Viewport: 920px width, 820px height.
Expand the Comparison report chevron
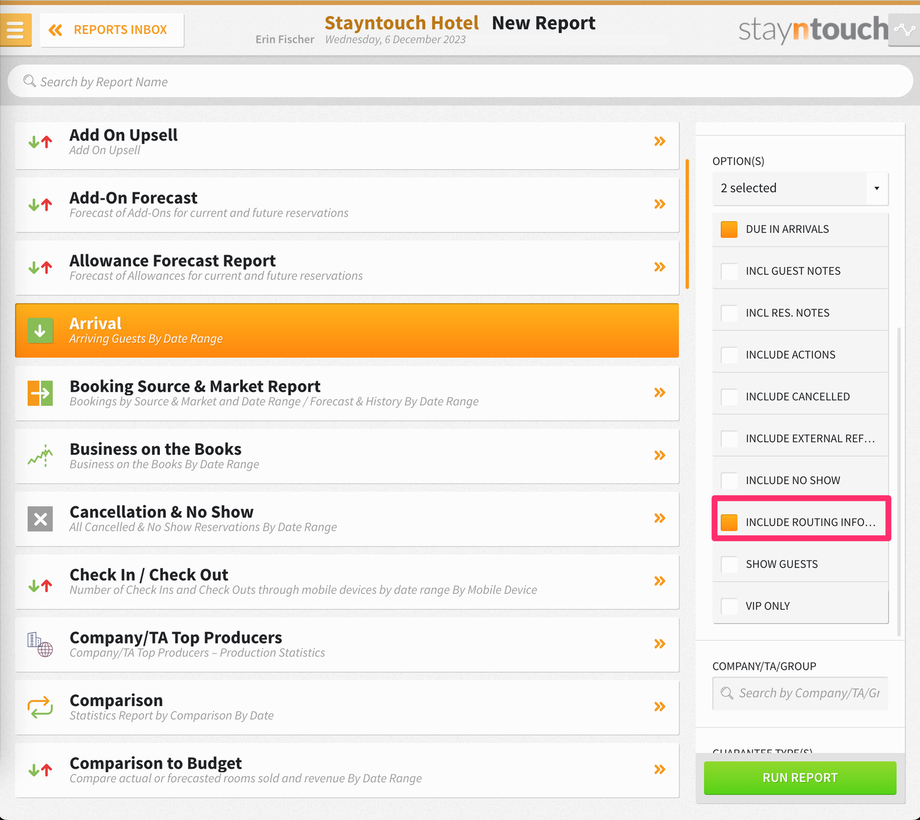659,706
